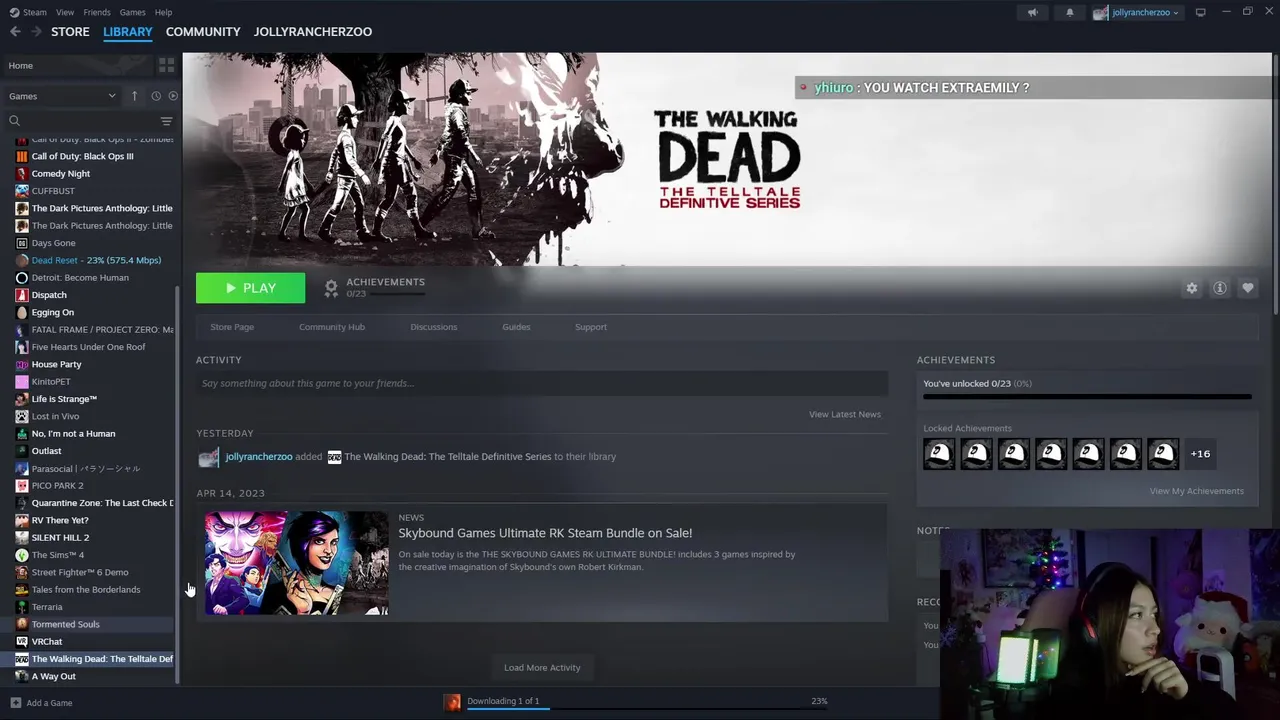1280x720 pixels.
Task: Open the View menu
Action: pos(65,12)
